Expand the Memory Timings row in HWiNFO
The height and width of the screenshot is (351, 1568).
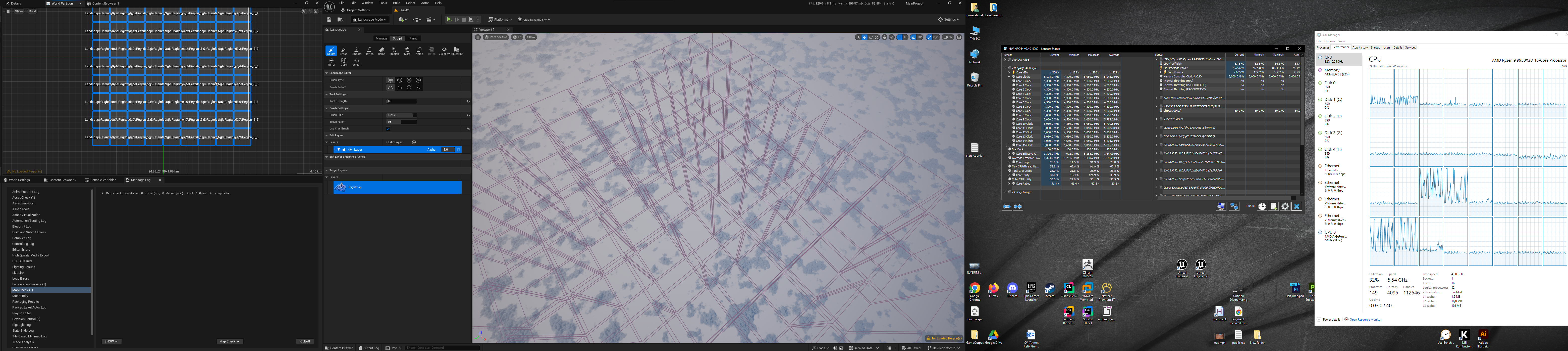pyautogui.click(x=1005, y=192)
